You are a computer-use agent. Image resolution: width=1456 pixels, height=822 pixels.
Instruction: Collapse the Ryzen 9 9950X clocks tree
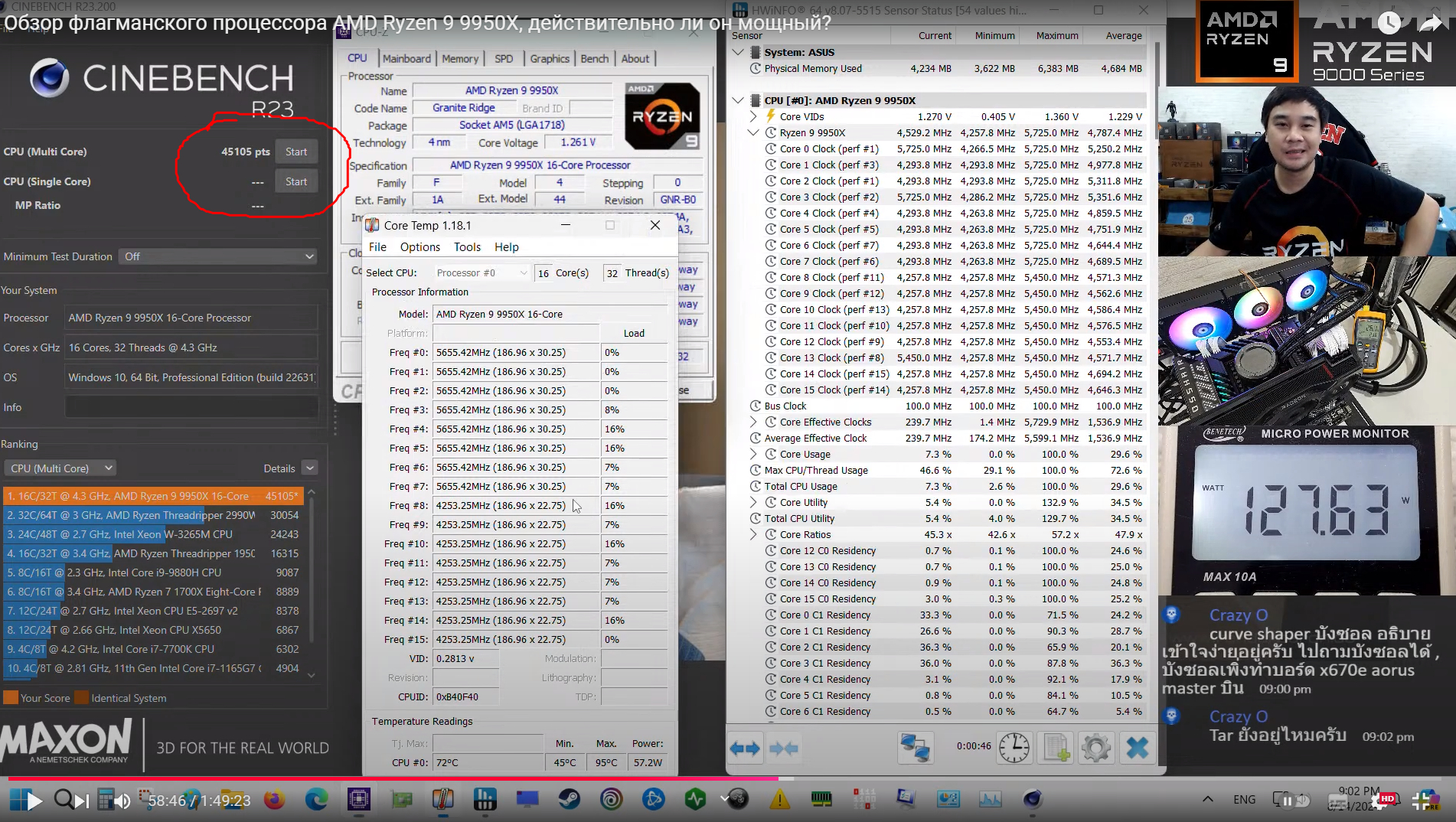pos(753,132)
